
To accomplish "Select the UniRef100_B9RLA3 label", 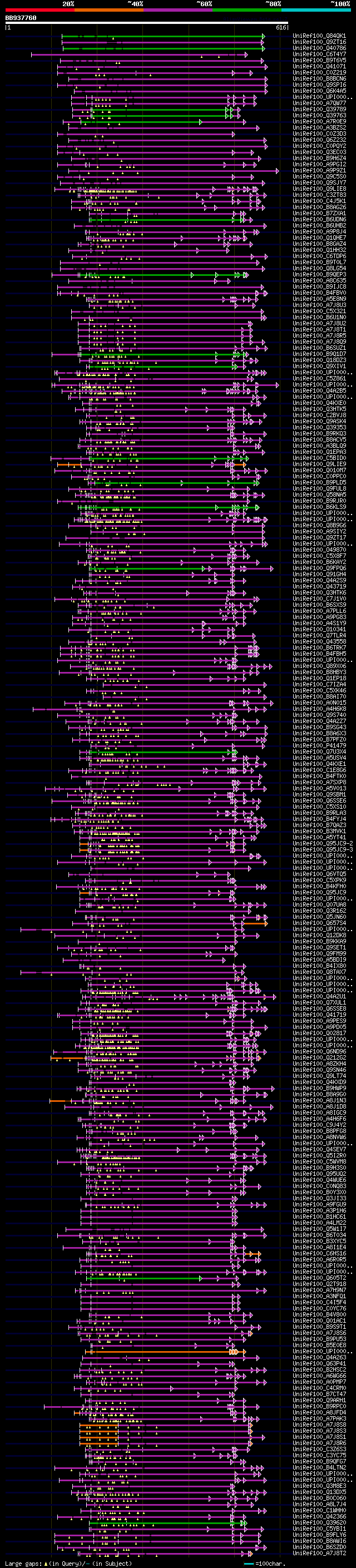I will pos(319,813).
